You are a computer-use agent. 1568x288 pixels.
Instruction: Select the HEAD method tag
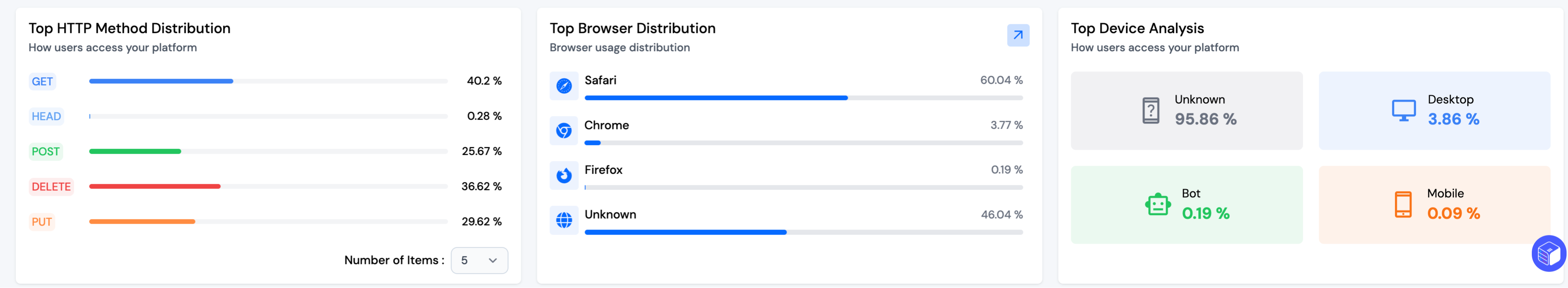click(x=46, y=116)
